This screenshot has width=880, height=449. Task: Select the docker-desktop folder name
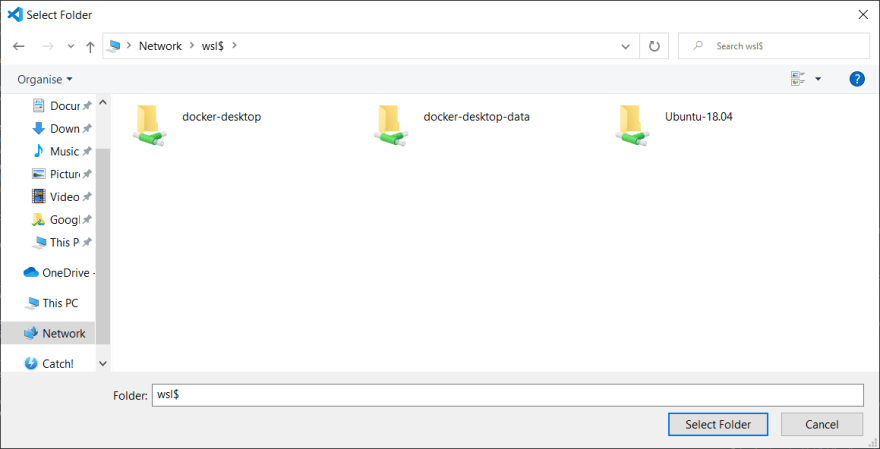tap(222, 117)
